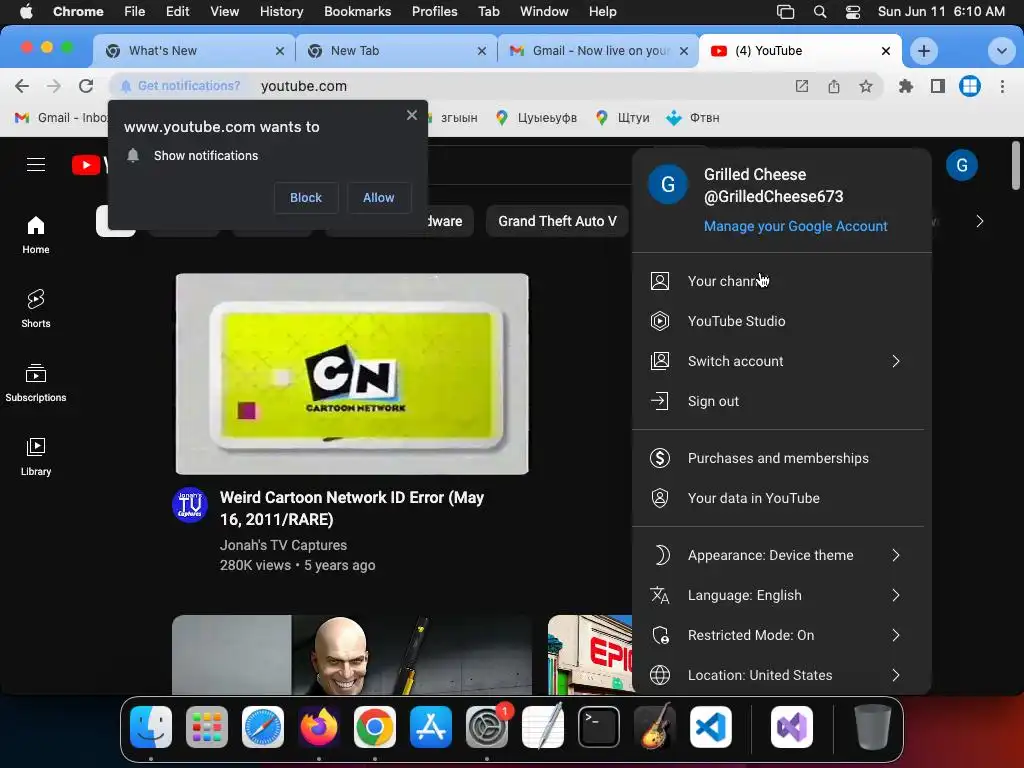Open the Cartoon Network ID Error video thumbnail

coord(352,374)
